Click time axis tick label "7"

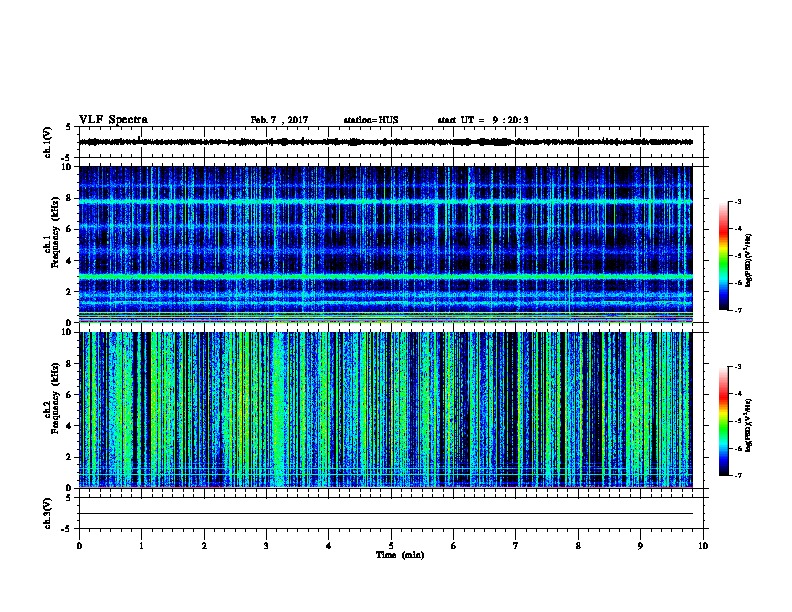coord(516,546)
